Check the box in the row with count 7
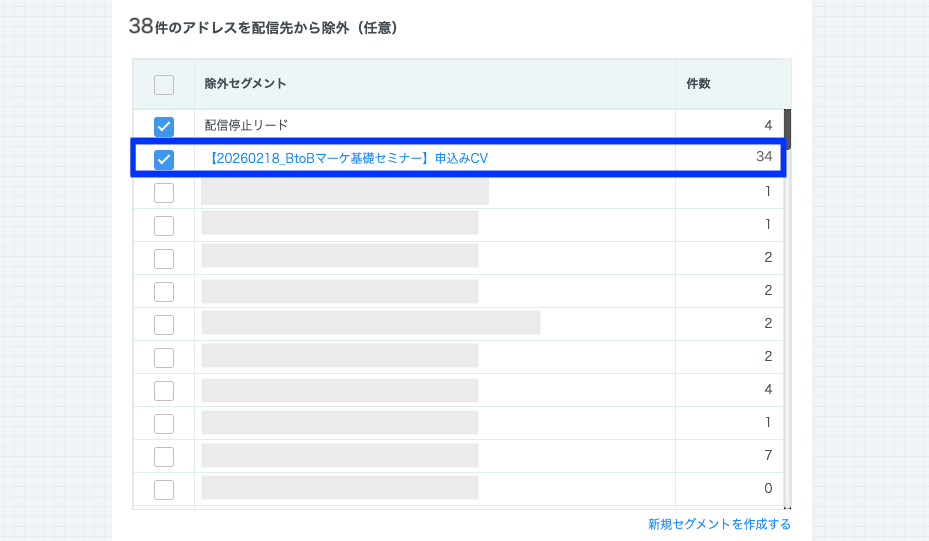The width and height of the screenshot is (929, 541). click(x=164, y=456)
